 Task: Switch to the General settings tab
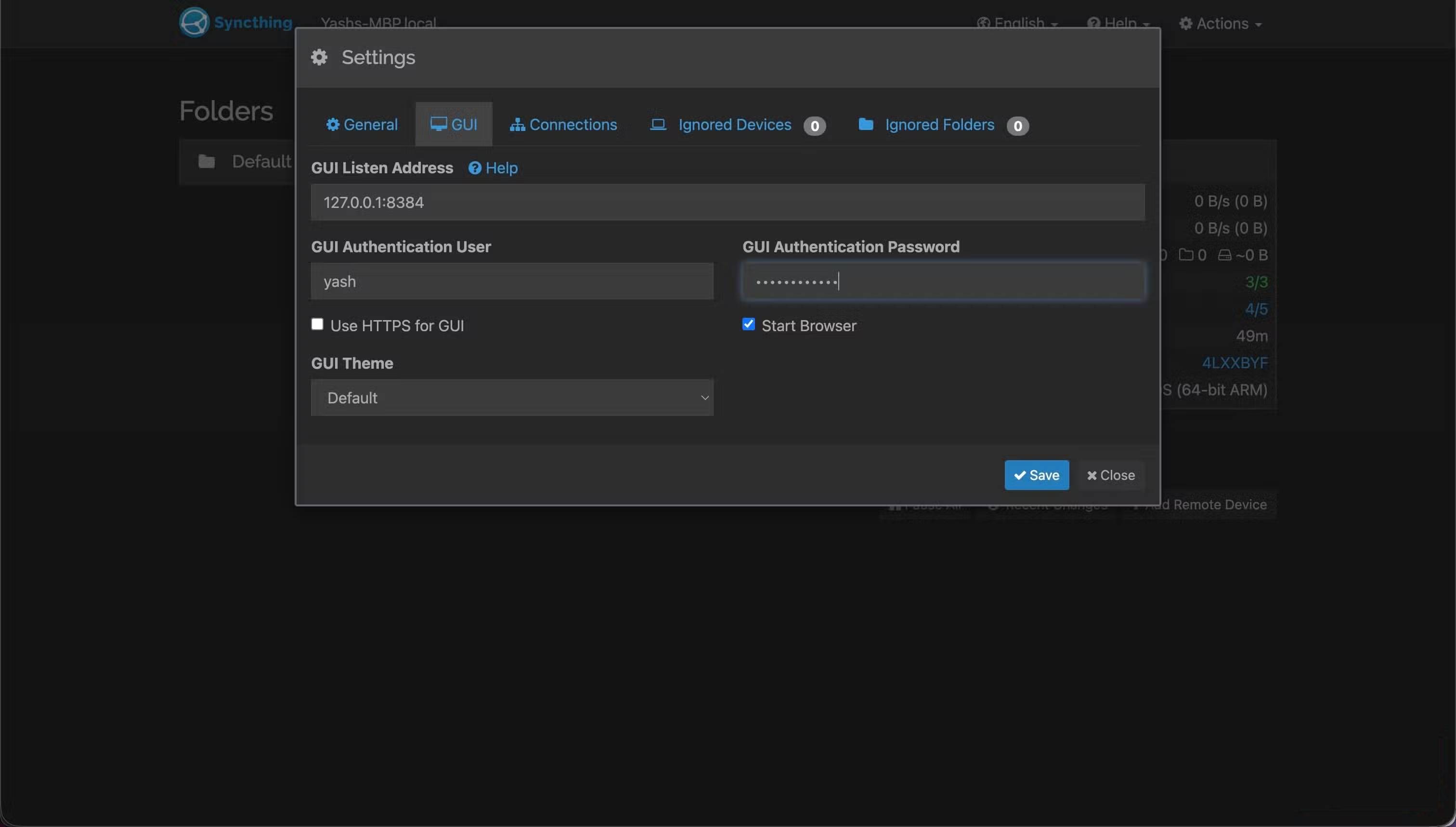click(361, 124)
